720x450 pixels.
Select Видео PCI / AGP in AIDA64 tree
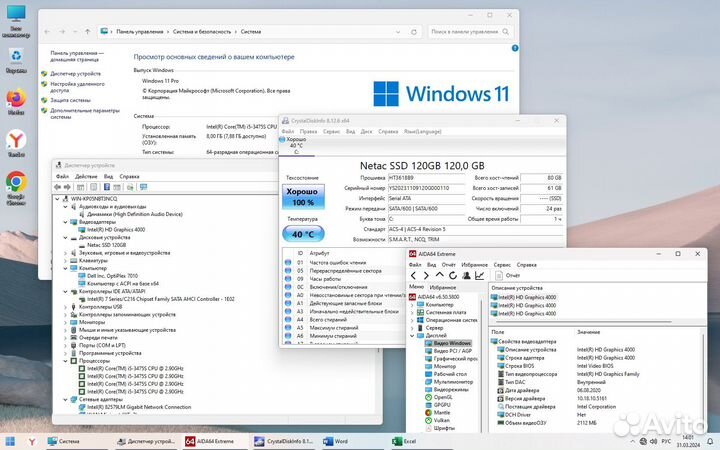point(452,351)
